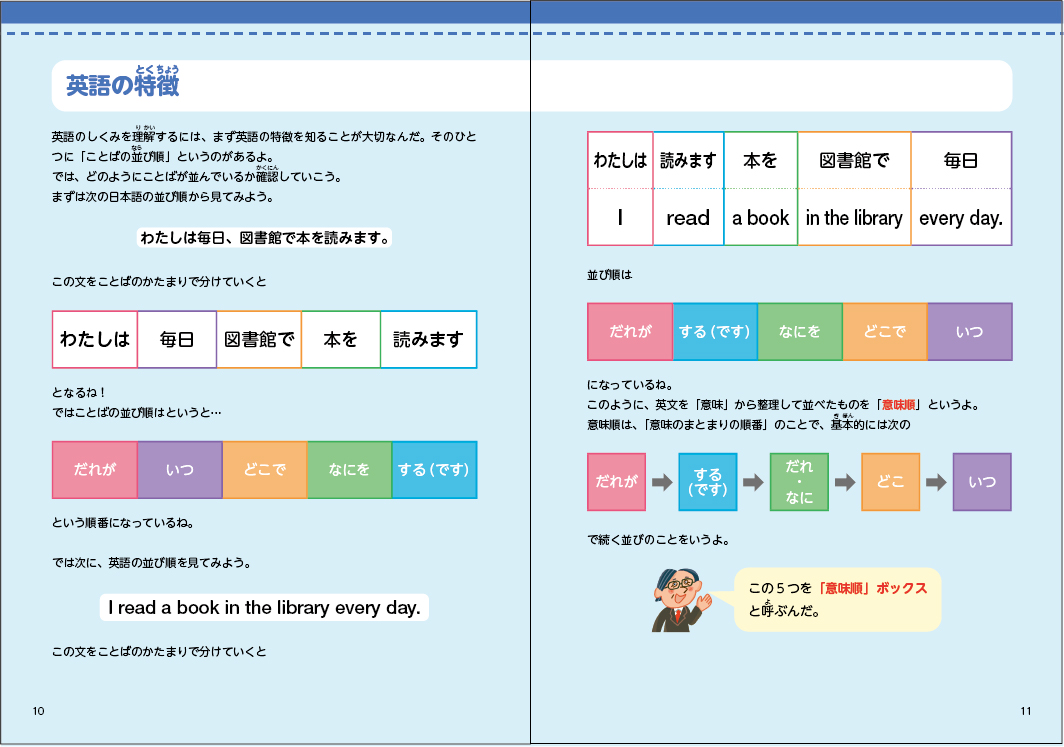The image size is (1064, 747).
Task: Select the purple いつ box on left page
Action: [x=180, y=470]
